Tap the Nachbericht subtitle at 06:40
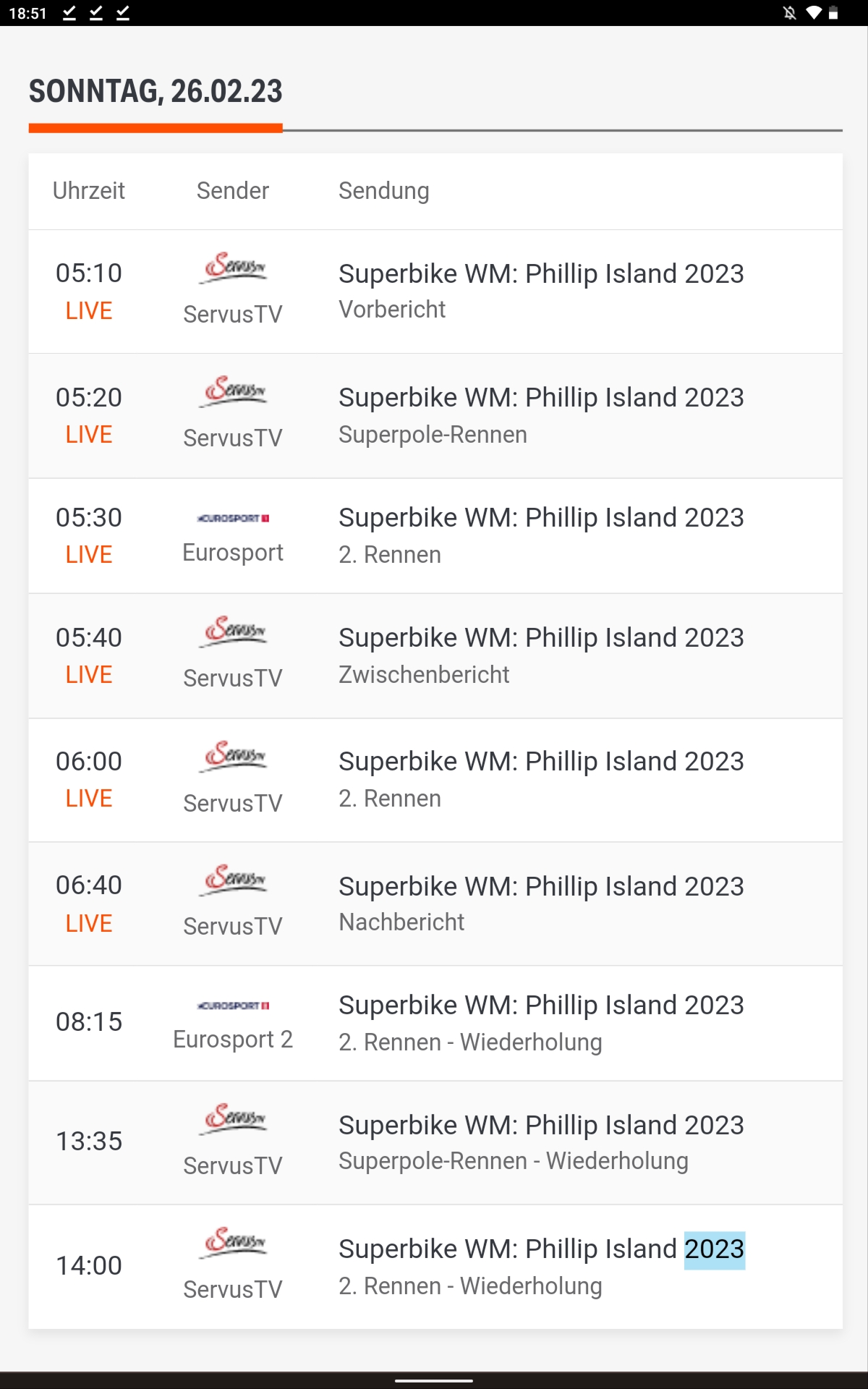 401,922
